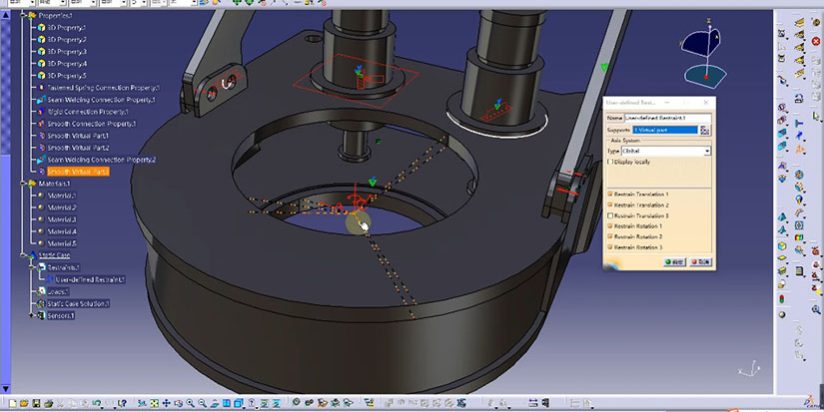Click the New document icon in bottom toolbar
The height and width of the screenshot is (412, 824).
pos(10,404)
